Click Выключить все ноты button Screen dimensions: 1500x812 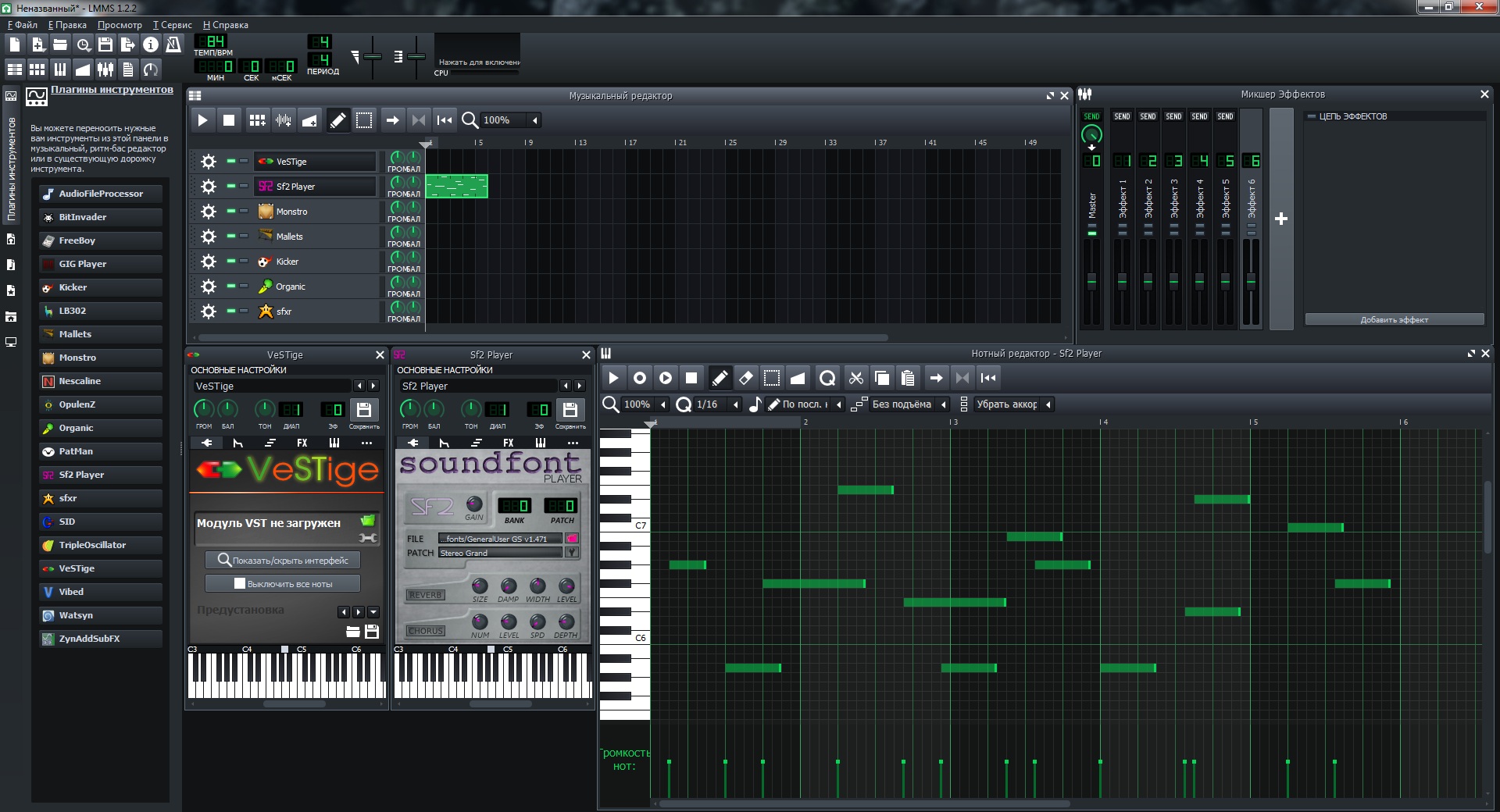[x=283, y=583]
